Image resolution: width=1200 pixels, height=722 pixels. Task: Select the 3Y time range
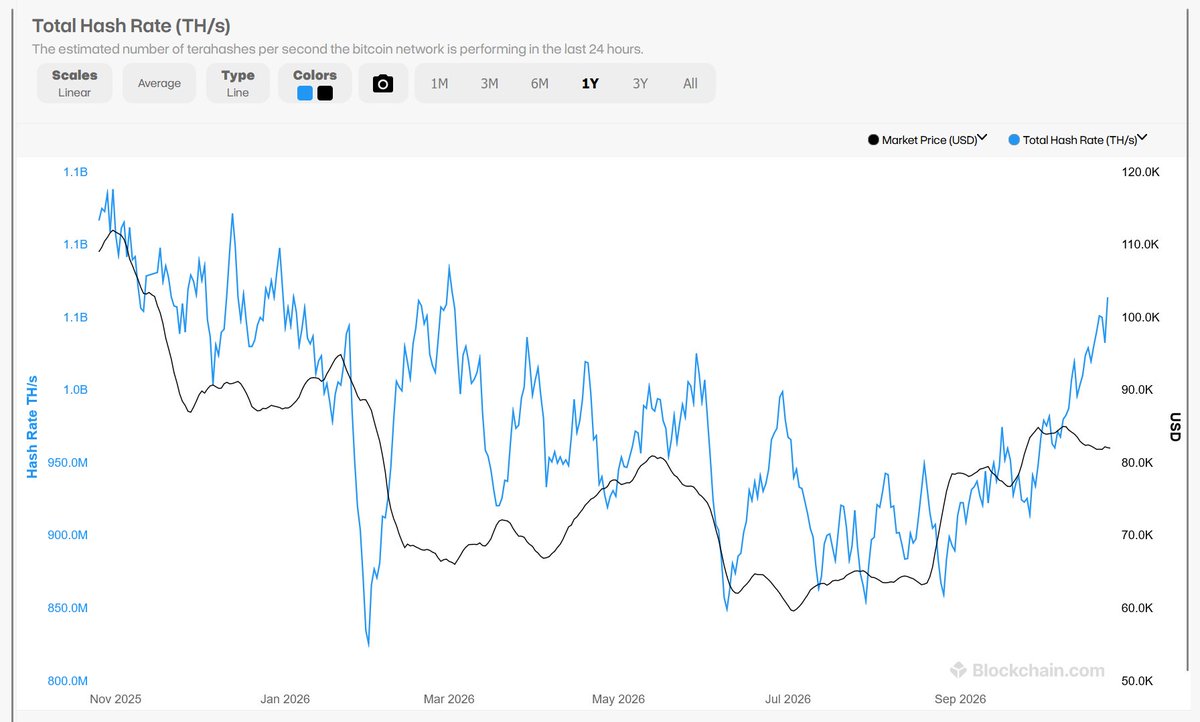pyautogui.click(x=640, y=83)
